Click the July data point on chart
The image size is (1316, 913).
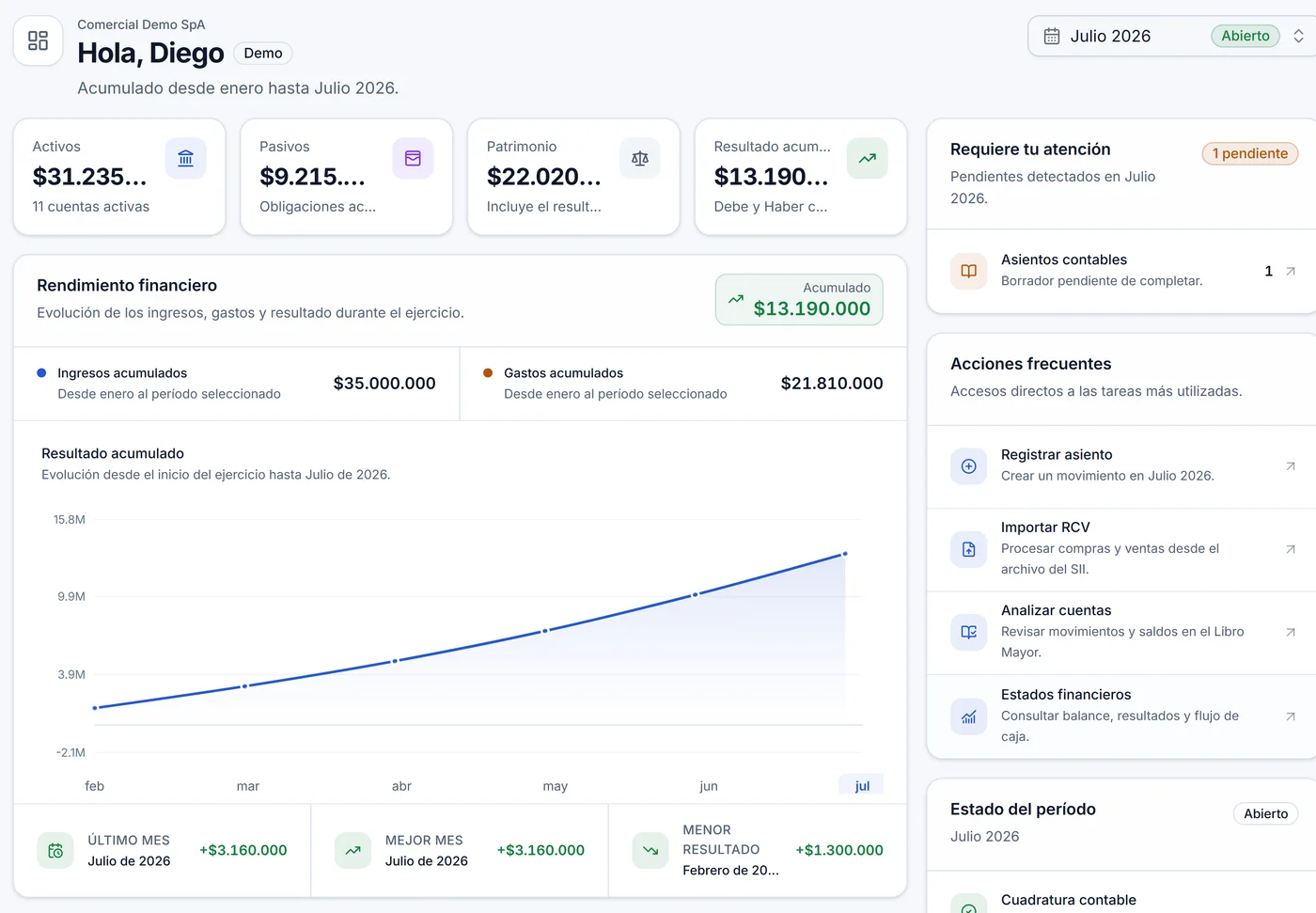[x=845, y=554]
